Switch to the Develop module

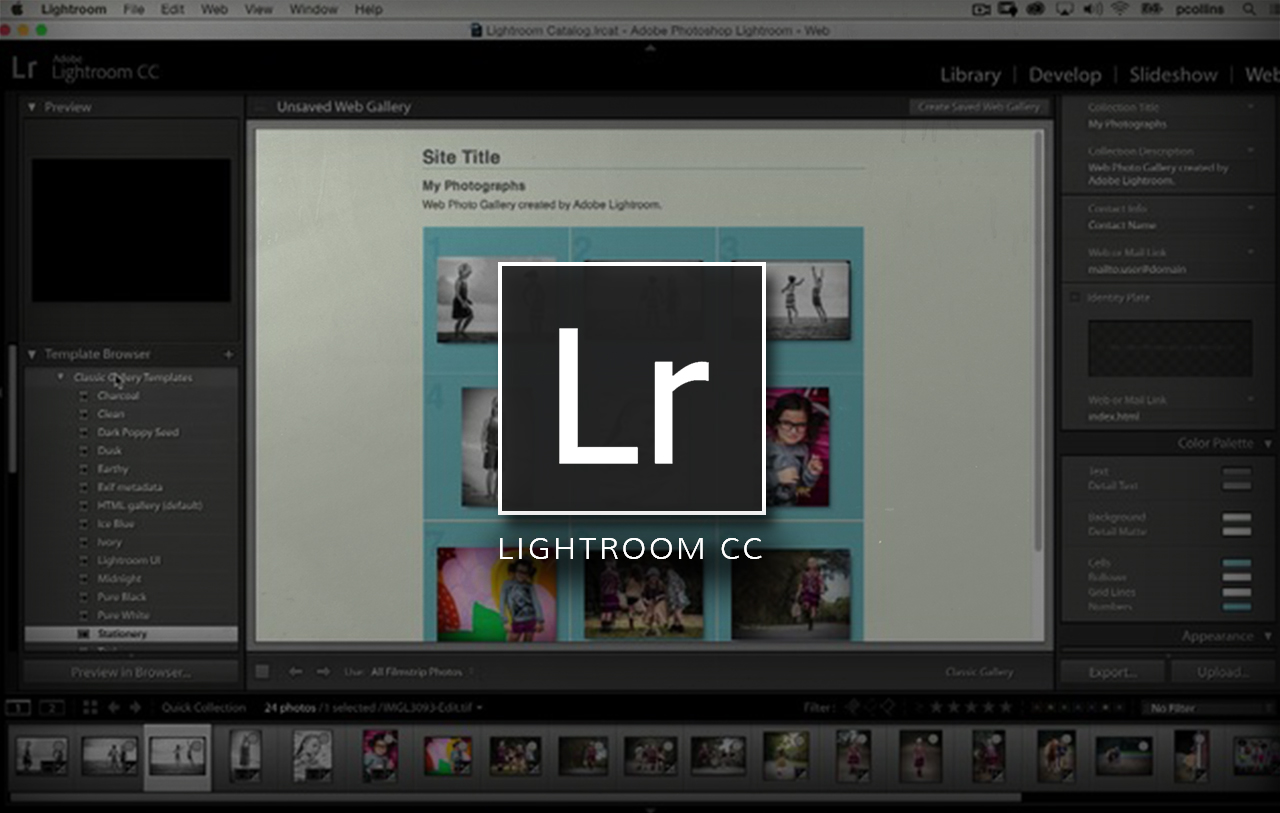(x=1065, y=75)
